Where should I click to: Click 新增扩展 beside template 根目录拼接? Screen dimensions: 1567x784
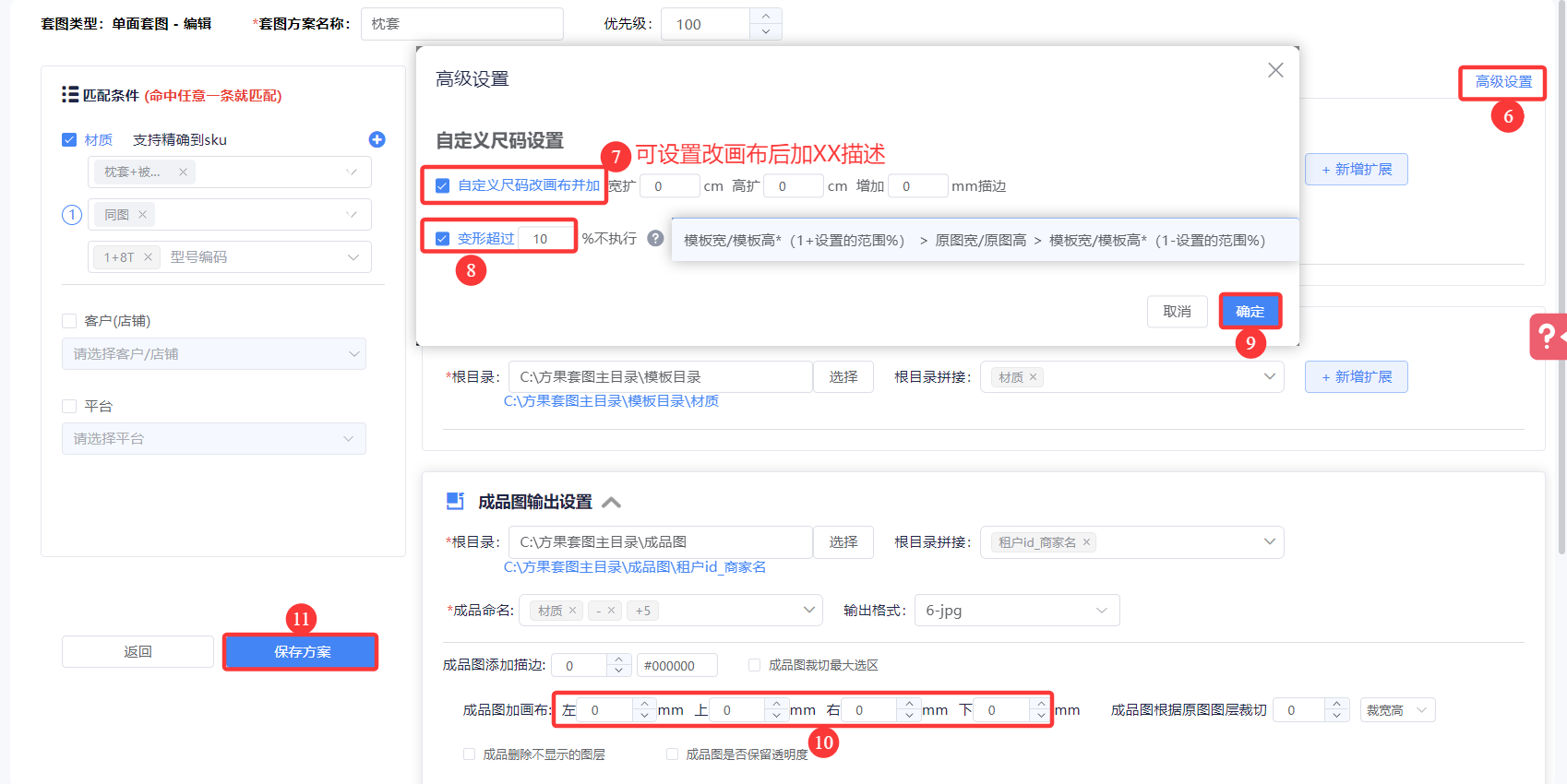pyautogui.click(x=1357, y=377)
